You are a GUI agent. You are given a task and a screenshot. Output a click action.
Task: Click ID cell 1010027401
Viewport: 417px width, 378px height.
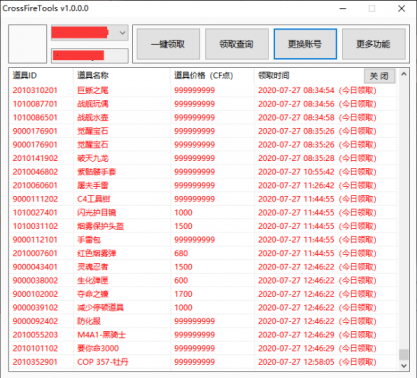35,213
